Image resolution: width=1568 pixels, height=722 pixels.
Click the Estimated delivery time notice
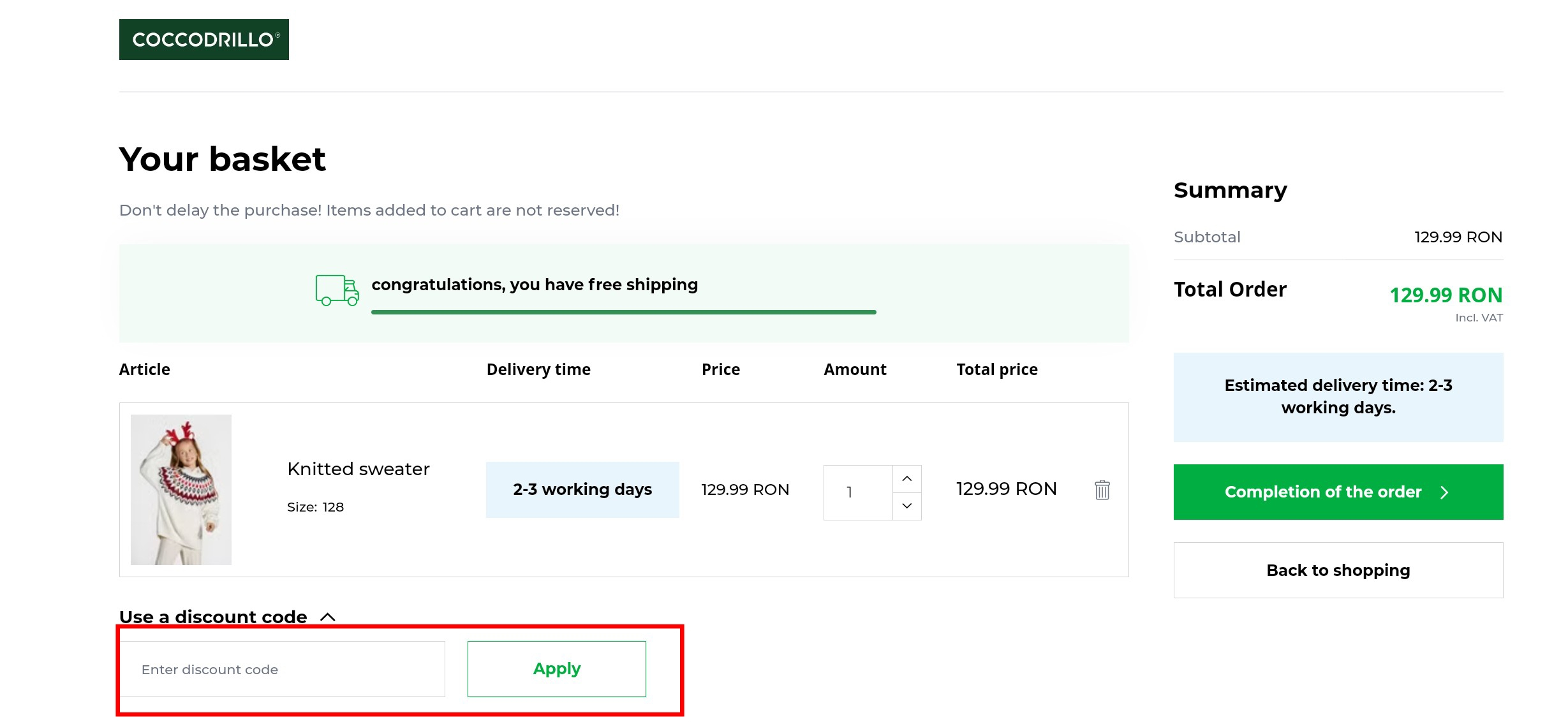point(1338,397)
